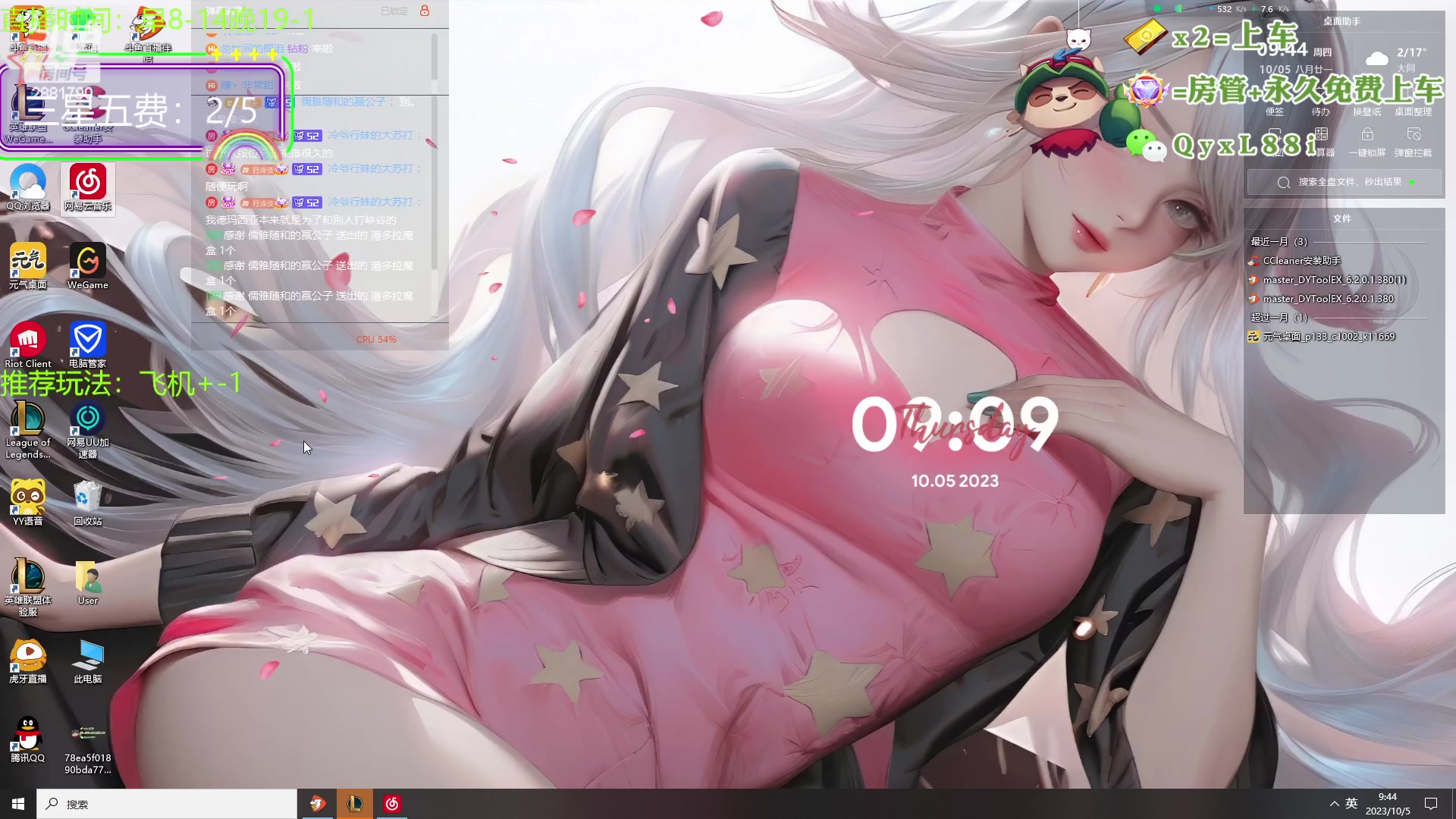
Task: Open the 虎牙直播 desktop shortcut
Action: tap(28, 657)
